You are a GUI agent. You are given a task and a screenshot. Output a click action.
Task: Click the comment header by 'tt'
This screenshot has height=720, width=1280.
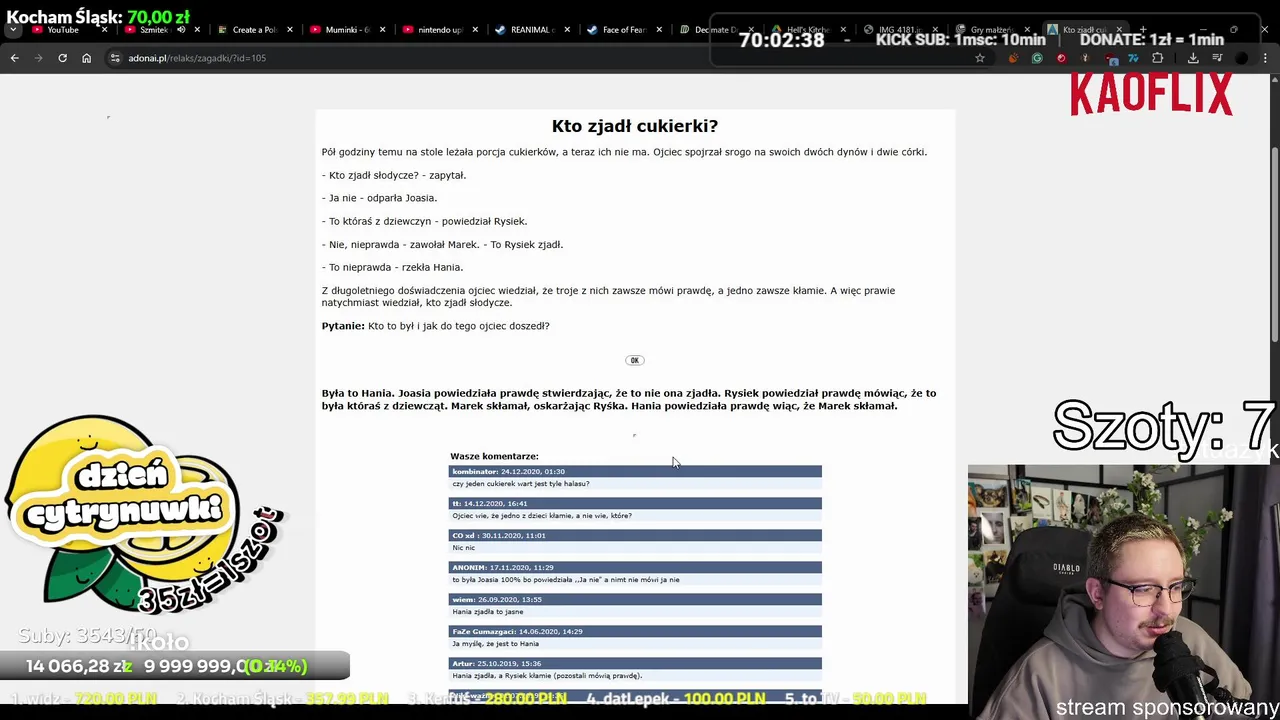click(x=635, y=503)
